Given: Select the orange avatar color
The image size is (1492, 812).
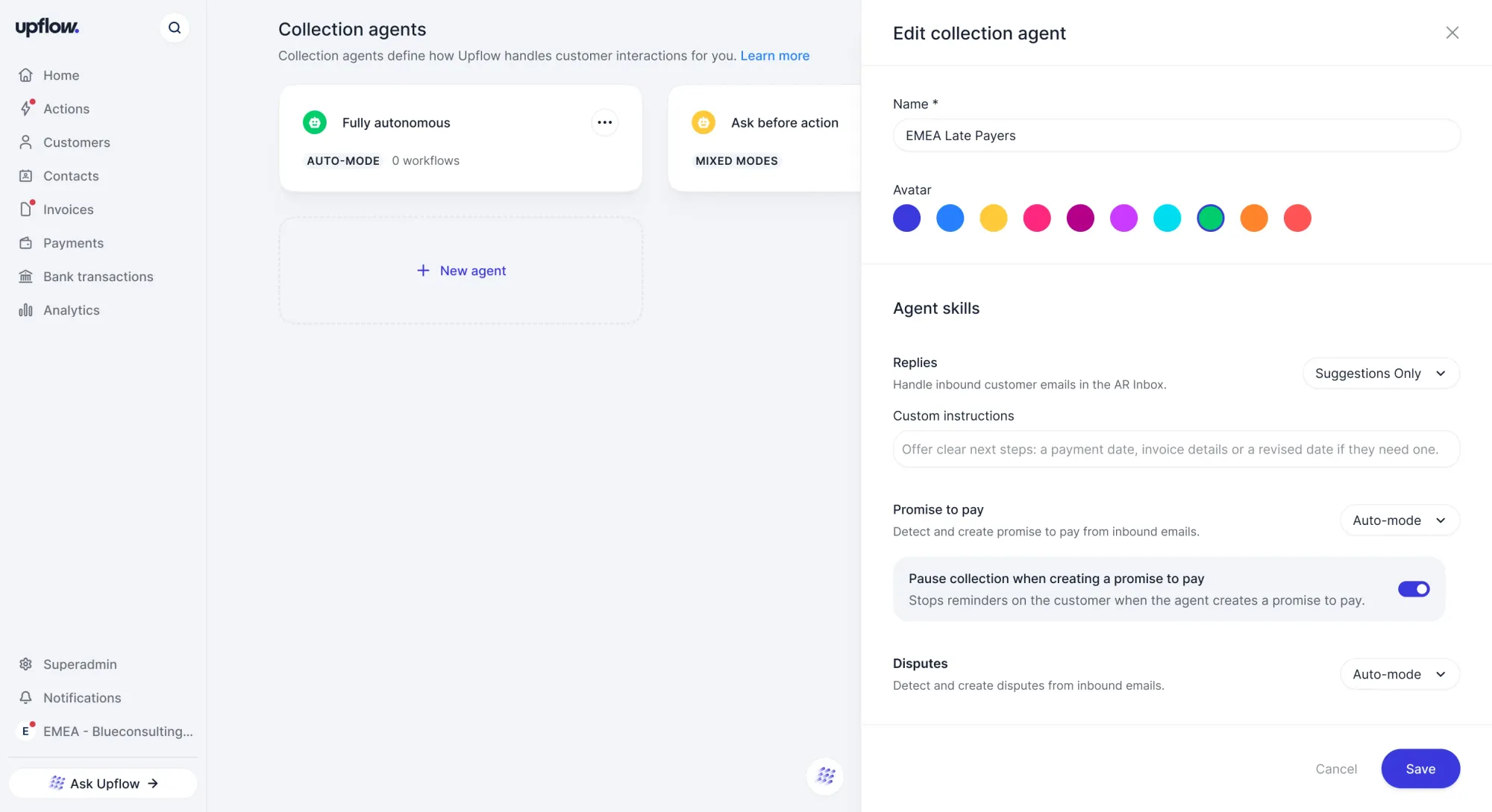Looking at the screenshot, I should click(1254, 218).
